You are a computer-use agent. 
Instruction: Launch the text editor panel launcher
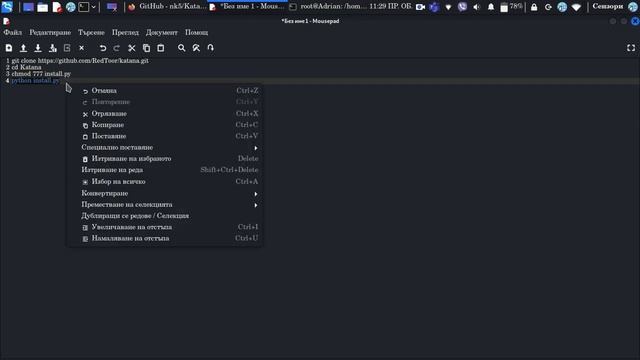pos(57,7)
